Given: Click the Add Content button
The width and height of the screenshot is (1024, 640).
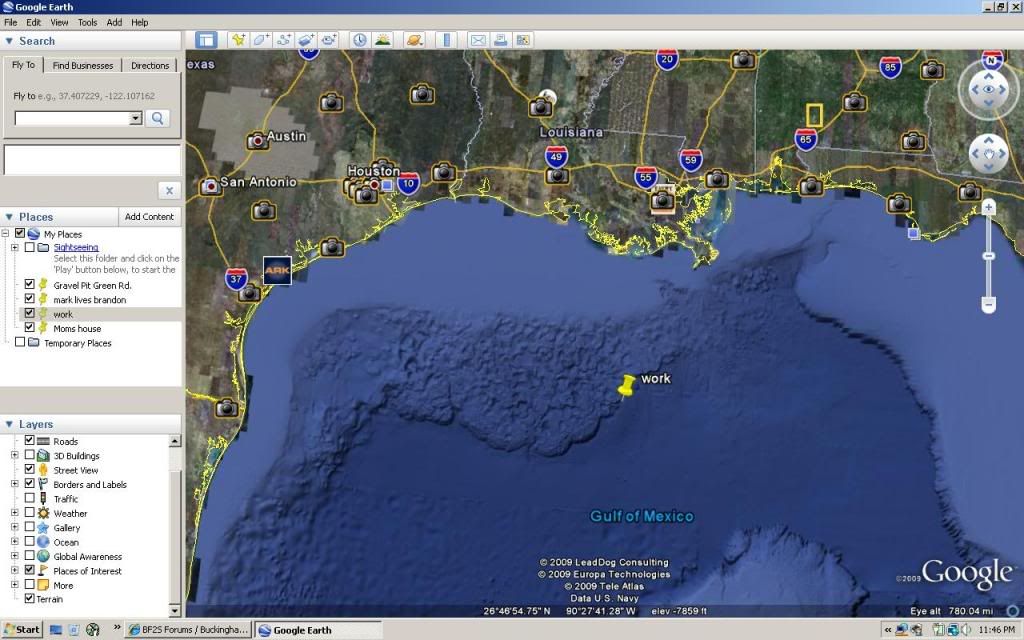Looking at the screenshot, I should click(x=150, y=217).
